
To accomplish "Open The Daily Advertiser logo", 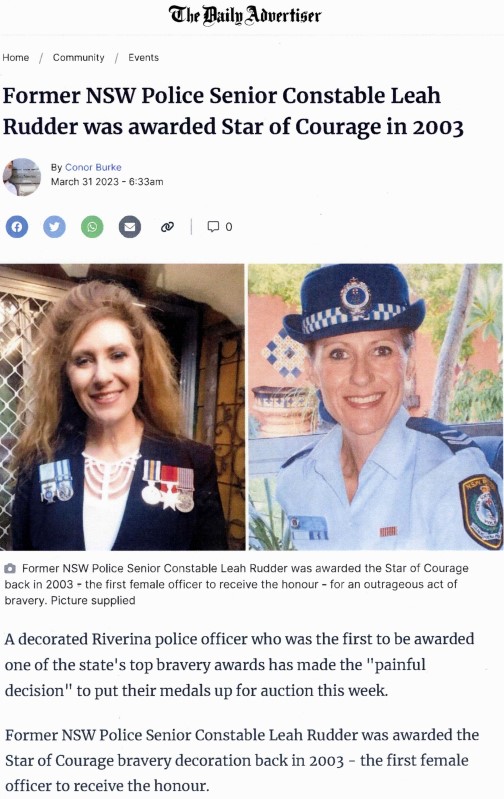I will [x=245, y=15].
